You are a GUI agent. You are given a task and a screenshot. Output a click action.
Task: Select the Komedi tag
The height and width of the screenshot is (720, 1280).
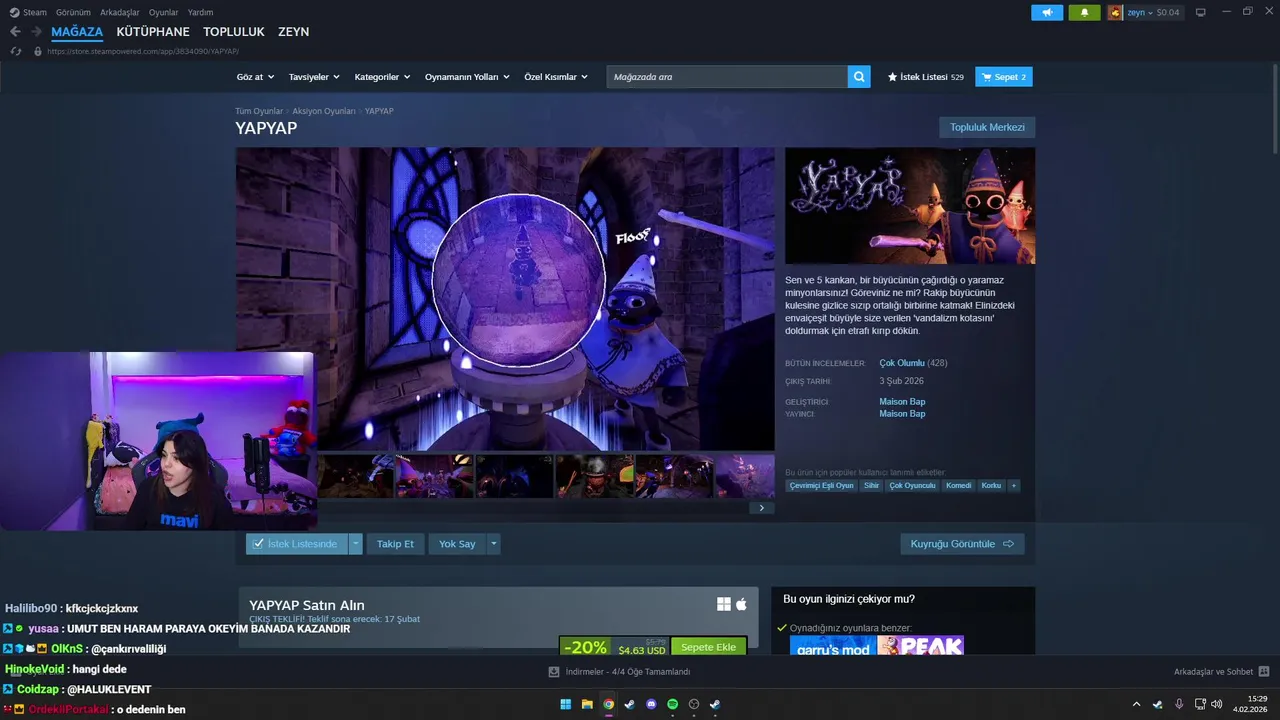[x=958, y=485]
